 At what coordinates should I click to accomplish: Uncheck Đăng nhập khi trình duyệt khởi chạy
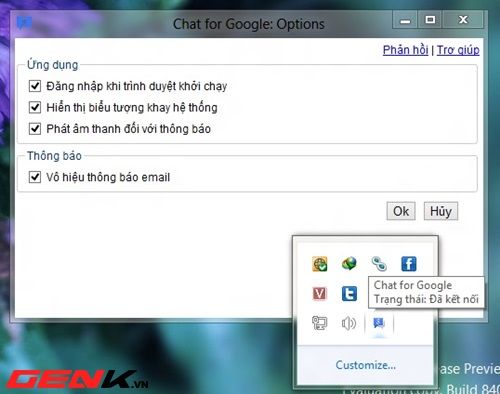pyautogui.click(x=35, y=86)
